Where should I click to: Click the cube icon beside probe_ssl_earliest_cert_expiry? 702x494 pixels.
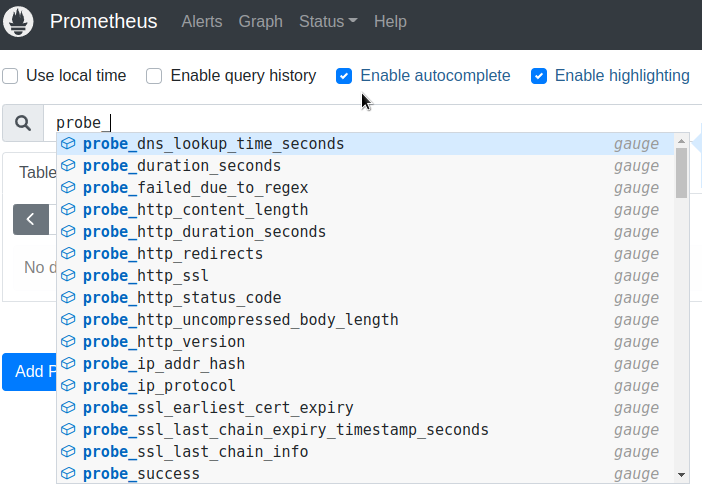pos(68,407)
